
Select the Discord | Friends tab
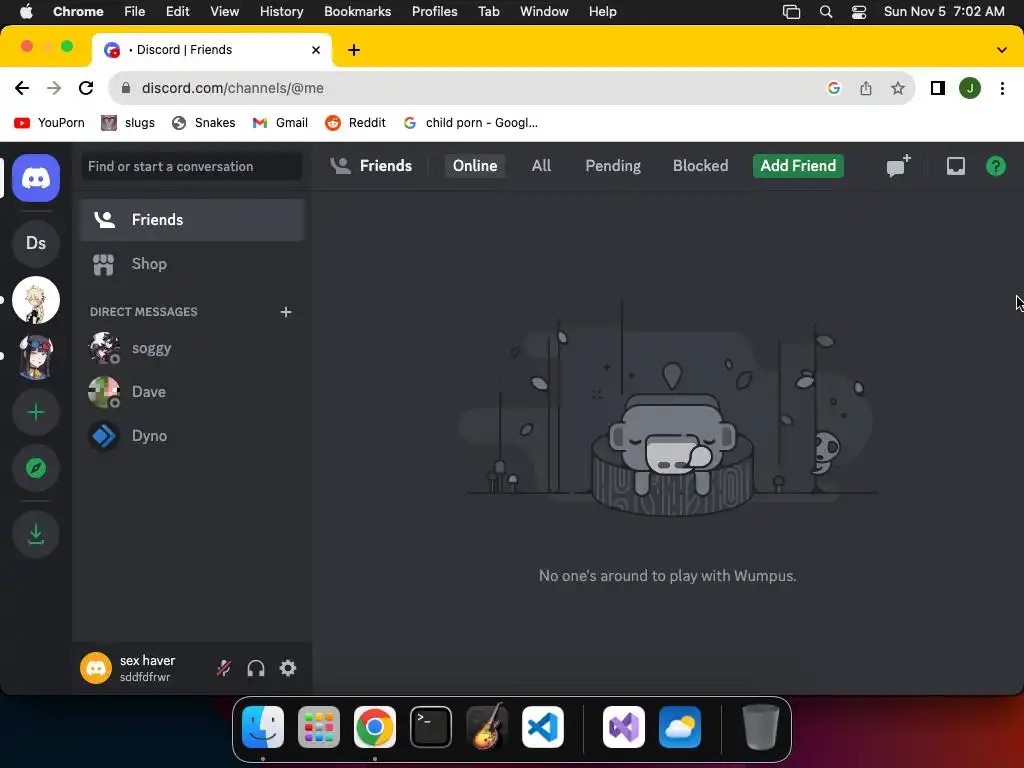[x=212, y=50]
